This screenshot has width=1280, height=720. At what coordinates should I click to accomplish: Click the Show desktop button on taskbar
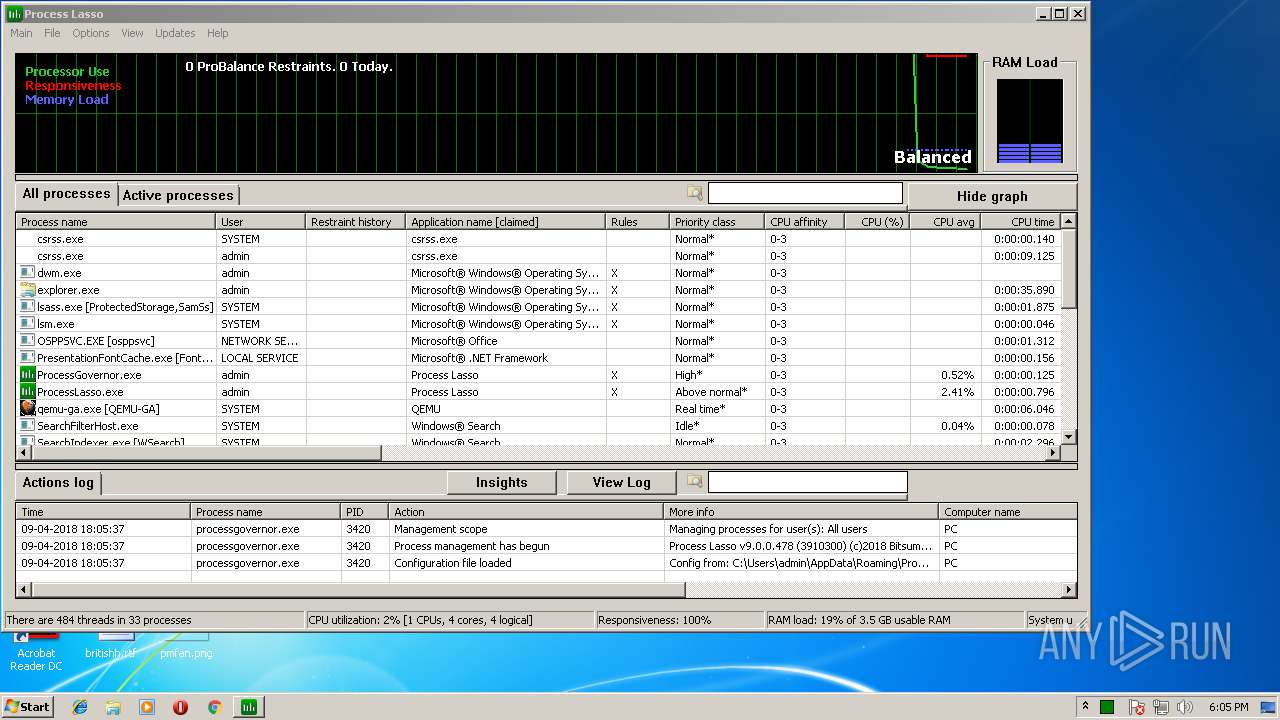pos(1269,707)
